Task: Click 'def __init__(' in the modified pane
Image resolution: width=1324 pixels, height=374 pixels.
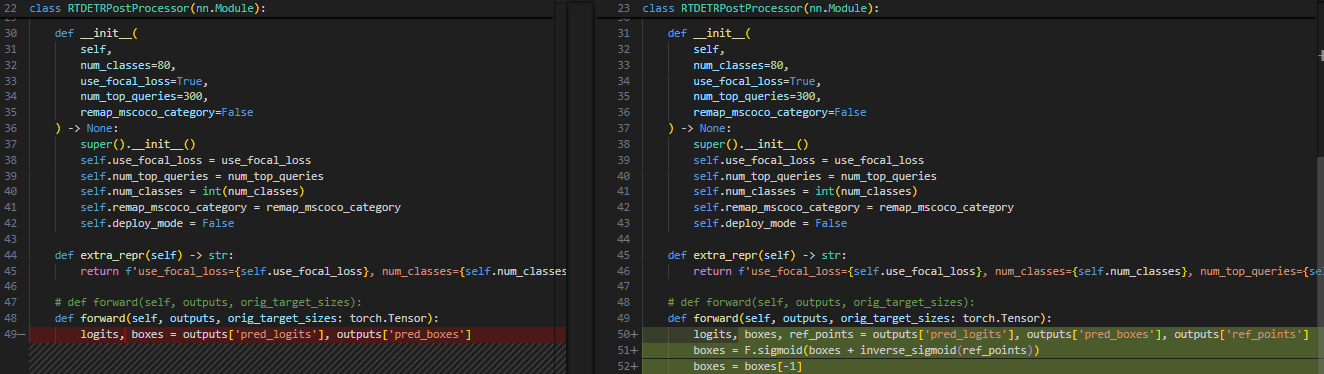Action: 708,34
